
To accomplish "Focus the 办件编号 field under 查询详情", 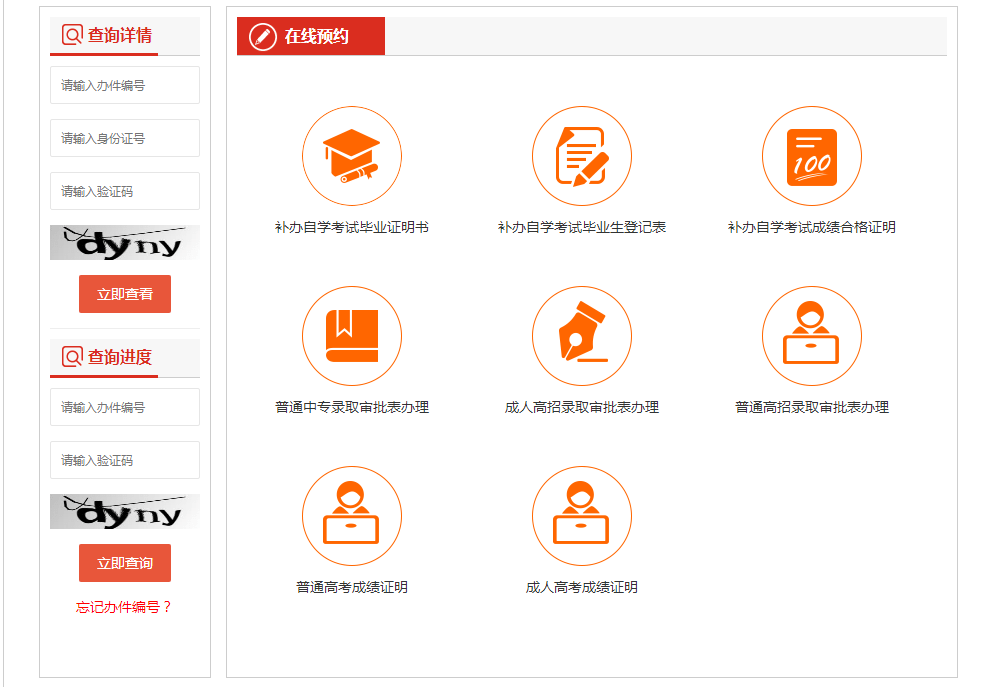I will 125,85.
